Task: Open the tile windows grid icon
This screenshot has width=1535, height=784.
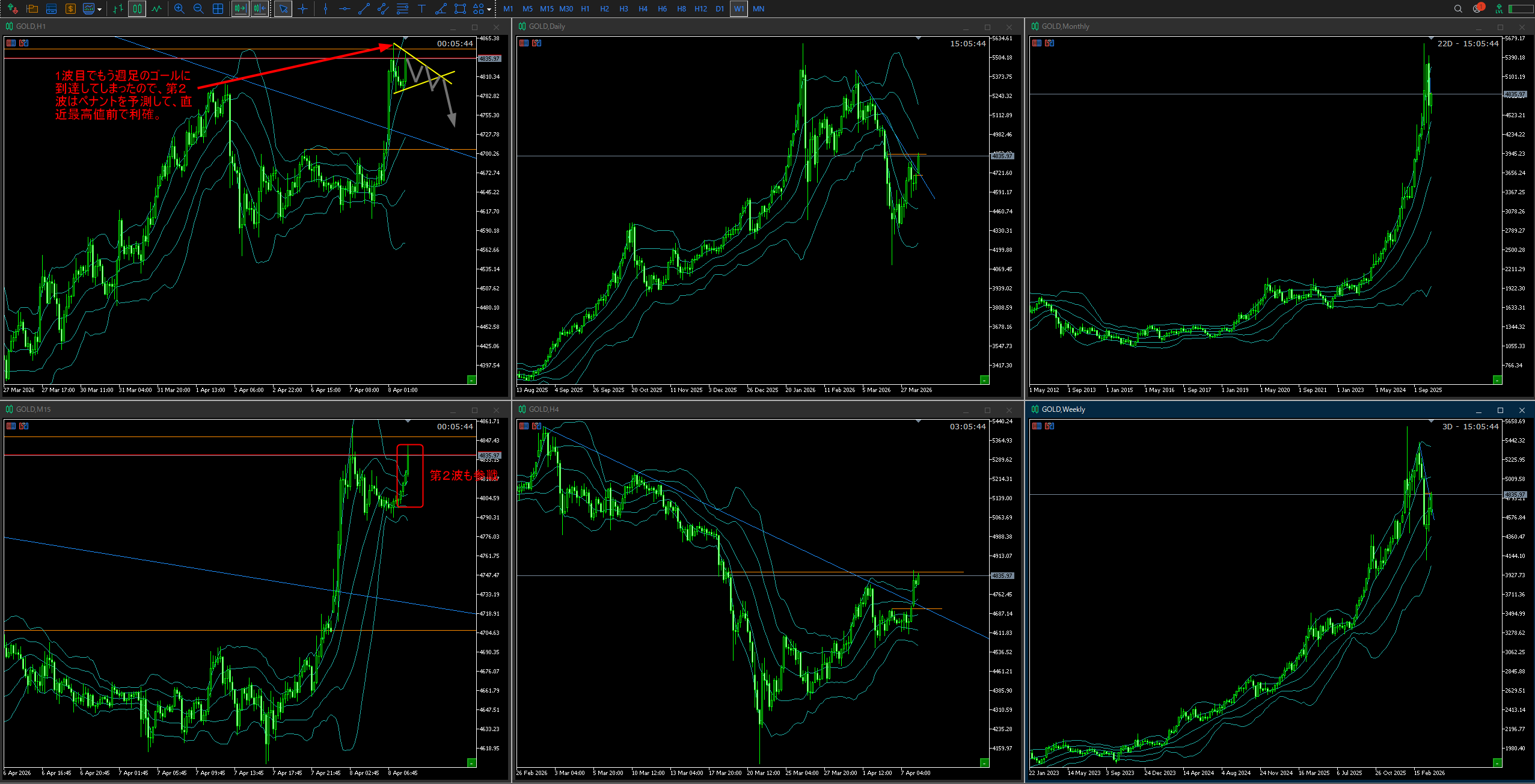Action: point(218,9)
